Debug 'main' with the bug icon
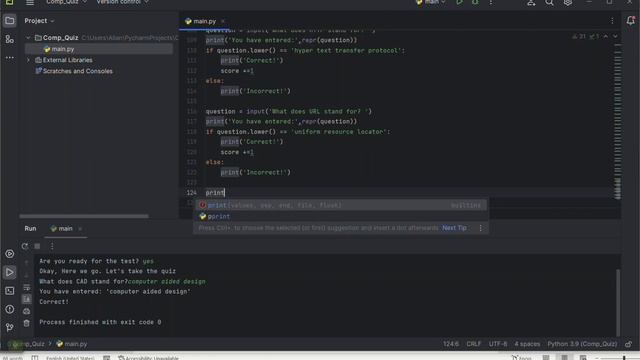The image size is (640, 360). [475, 2]
